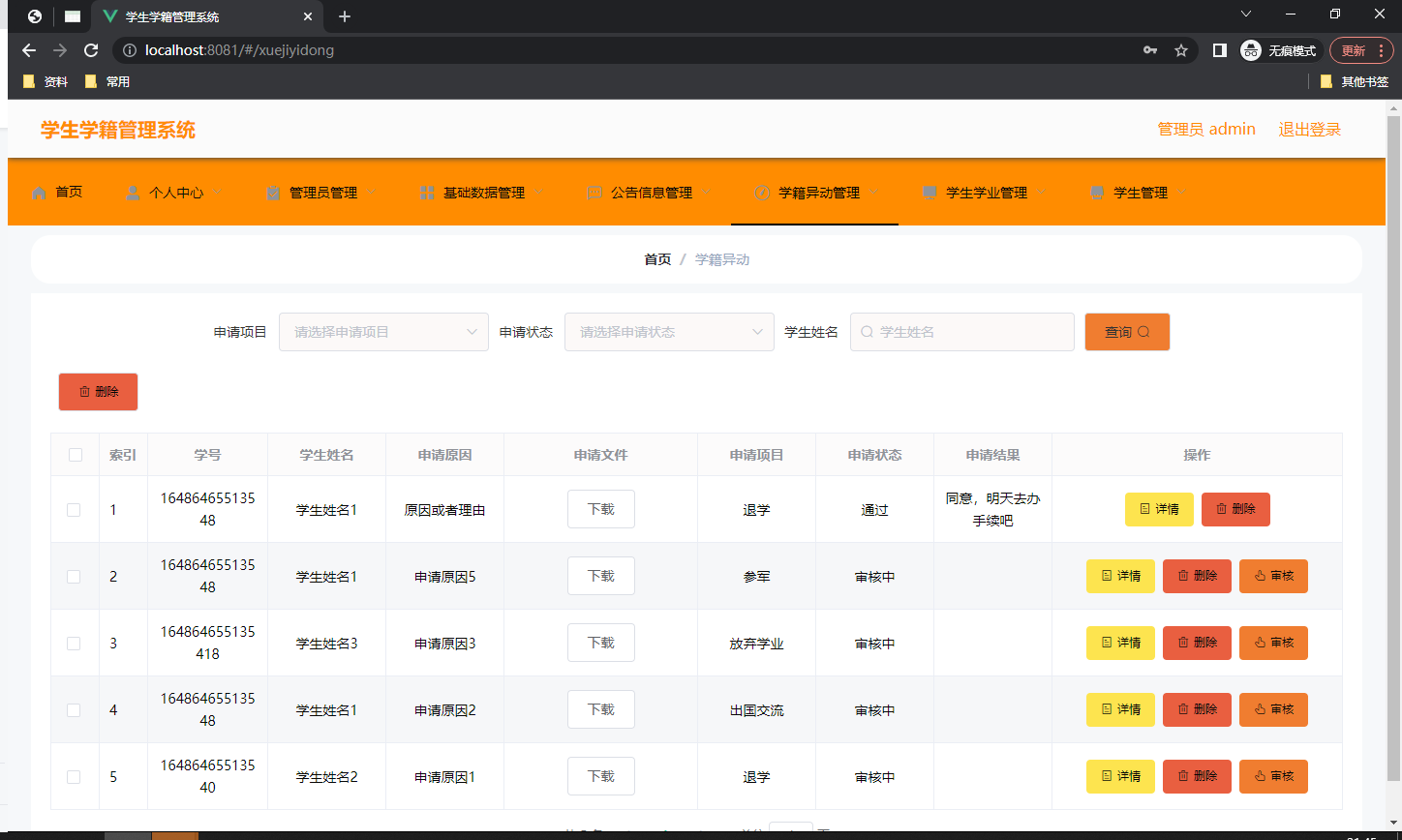This screenshot has width=1402, height=840.
Task: Click the red 删除 button above the table
Action: (98, 392)
